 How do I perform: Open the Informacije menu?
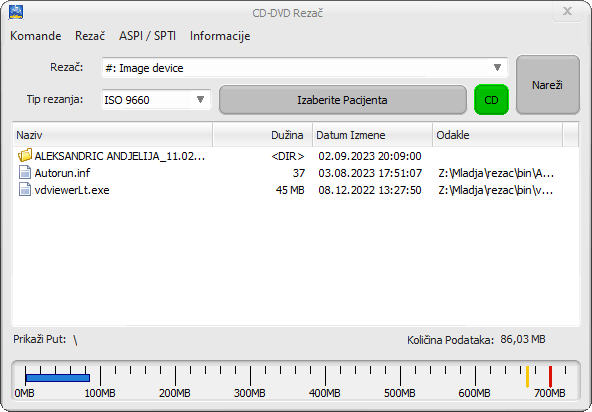(x=220, y=36)
